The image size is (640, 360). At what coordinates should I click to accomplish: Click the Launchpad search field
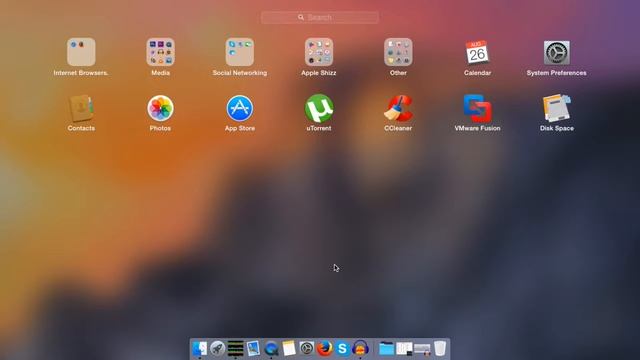(x=320, y=17)
